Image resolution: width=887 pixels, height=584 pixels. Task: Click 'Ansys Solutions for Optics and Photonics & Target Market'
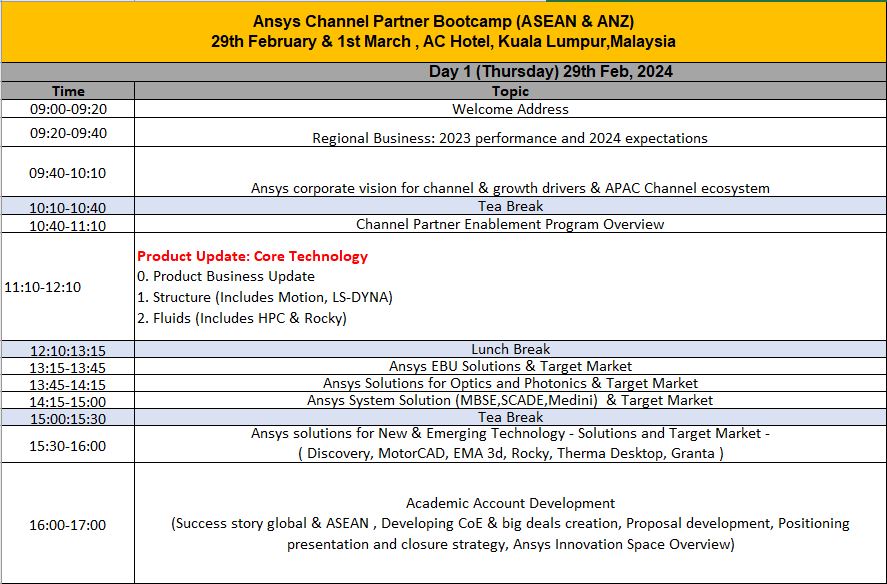point(510,383)
